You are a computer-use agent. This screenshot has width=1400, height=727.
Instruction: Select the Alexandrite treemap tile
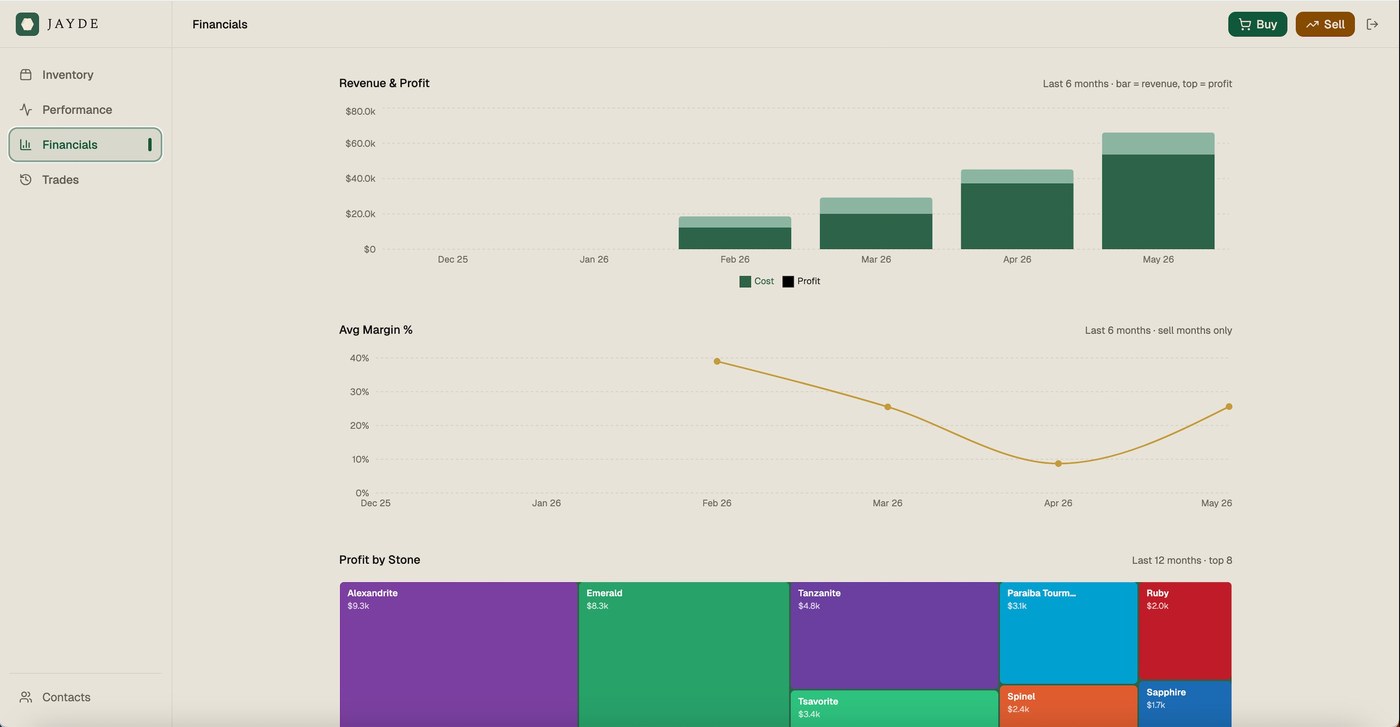pos(459,655)
